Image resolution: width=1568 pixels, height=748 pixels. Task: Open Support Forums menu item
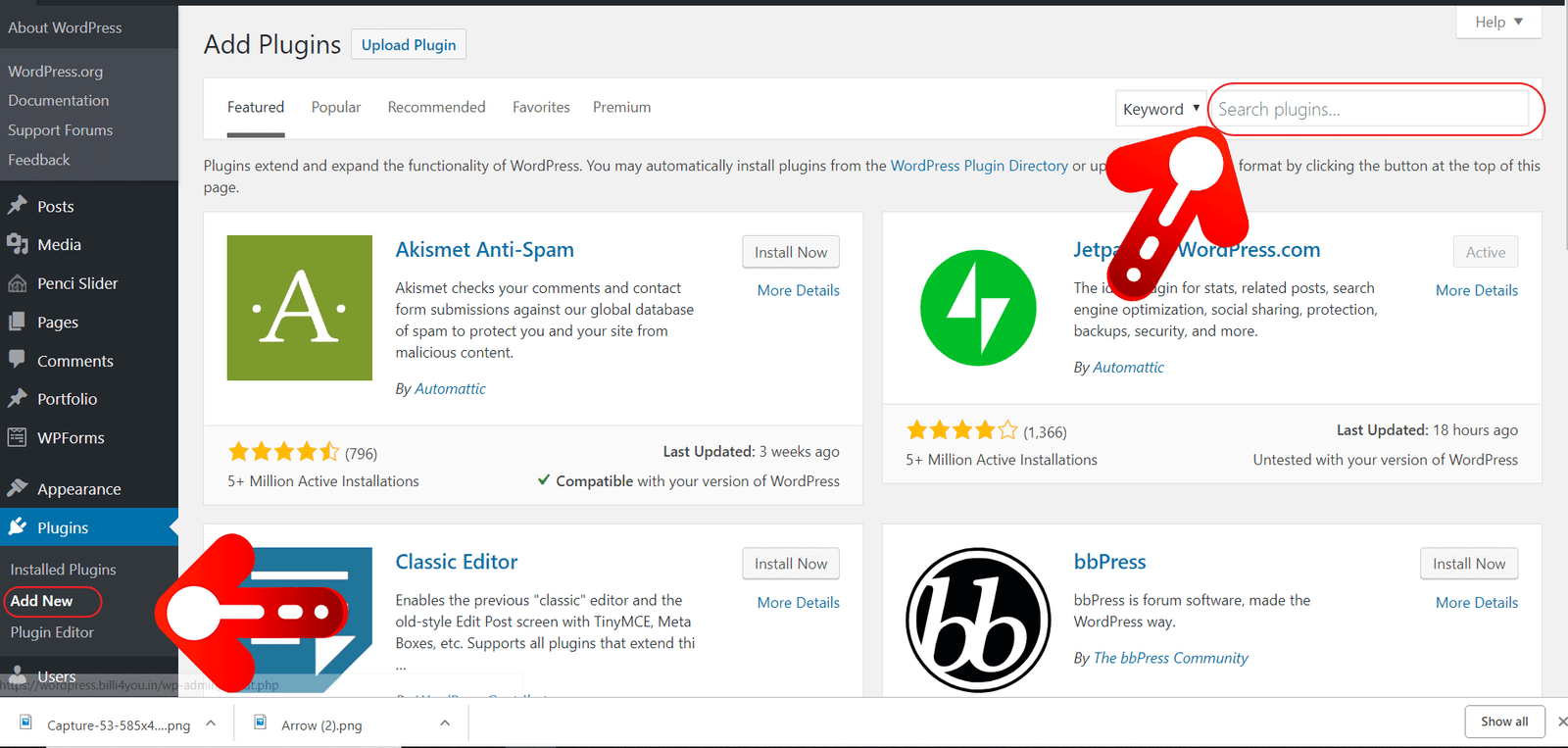click(60, 130)
